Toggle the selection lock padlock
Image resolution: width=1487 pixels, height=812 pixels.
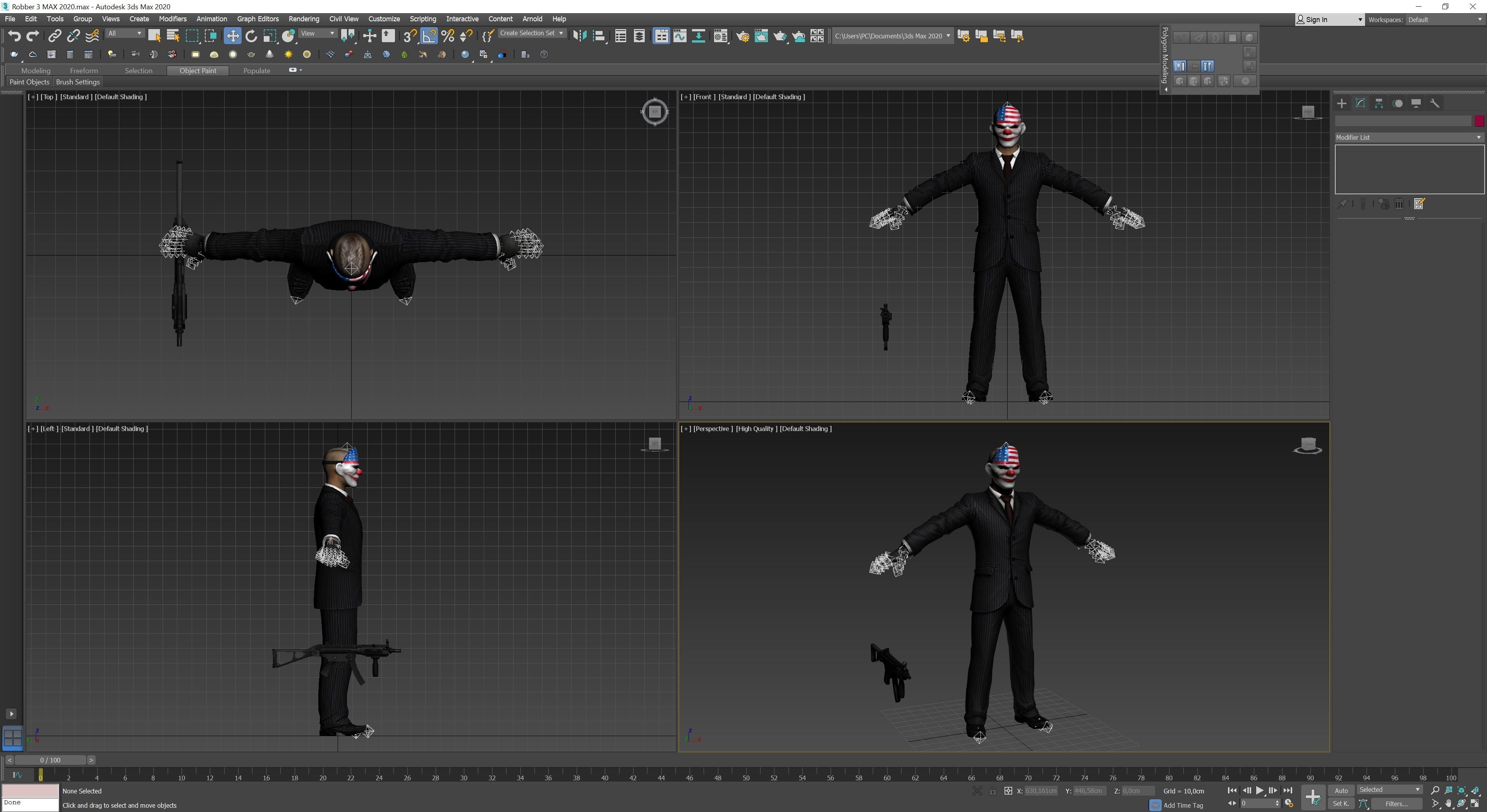coord(992,791)
